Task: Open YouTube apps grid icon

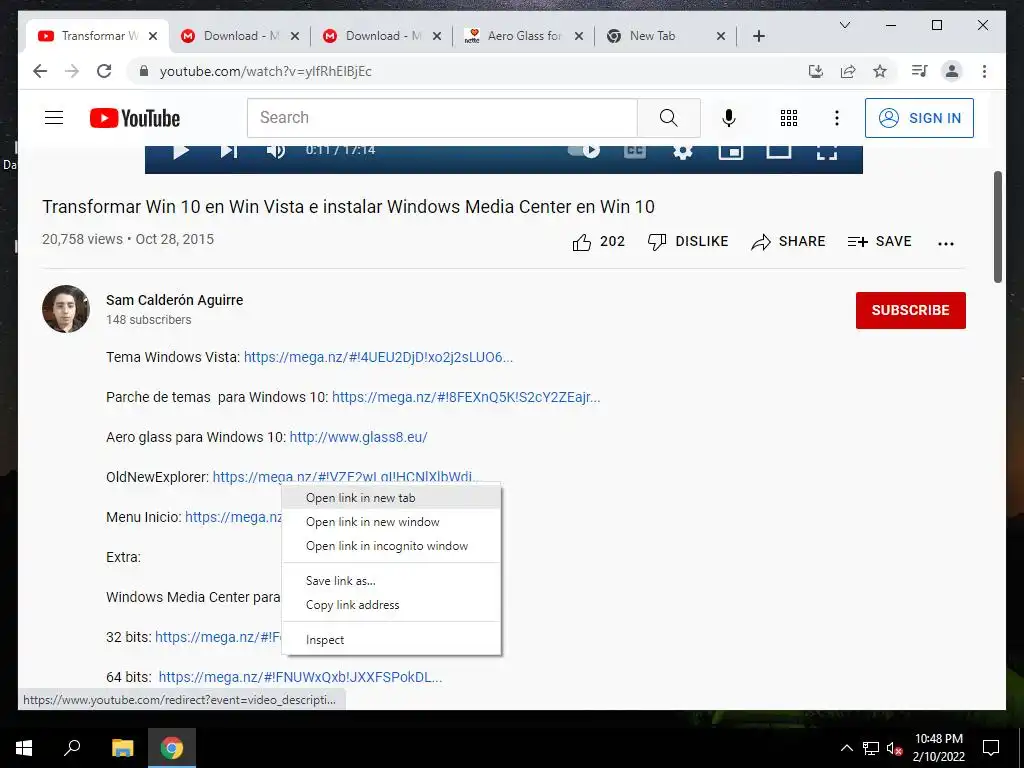Action: (789, 118)
